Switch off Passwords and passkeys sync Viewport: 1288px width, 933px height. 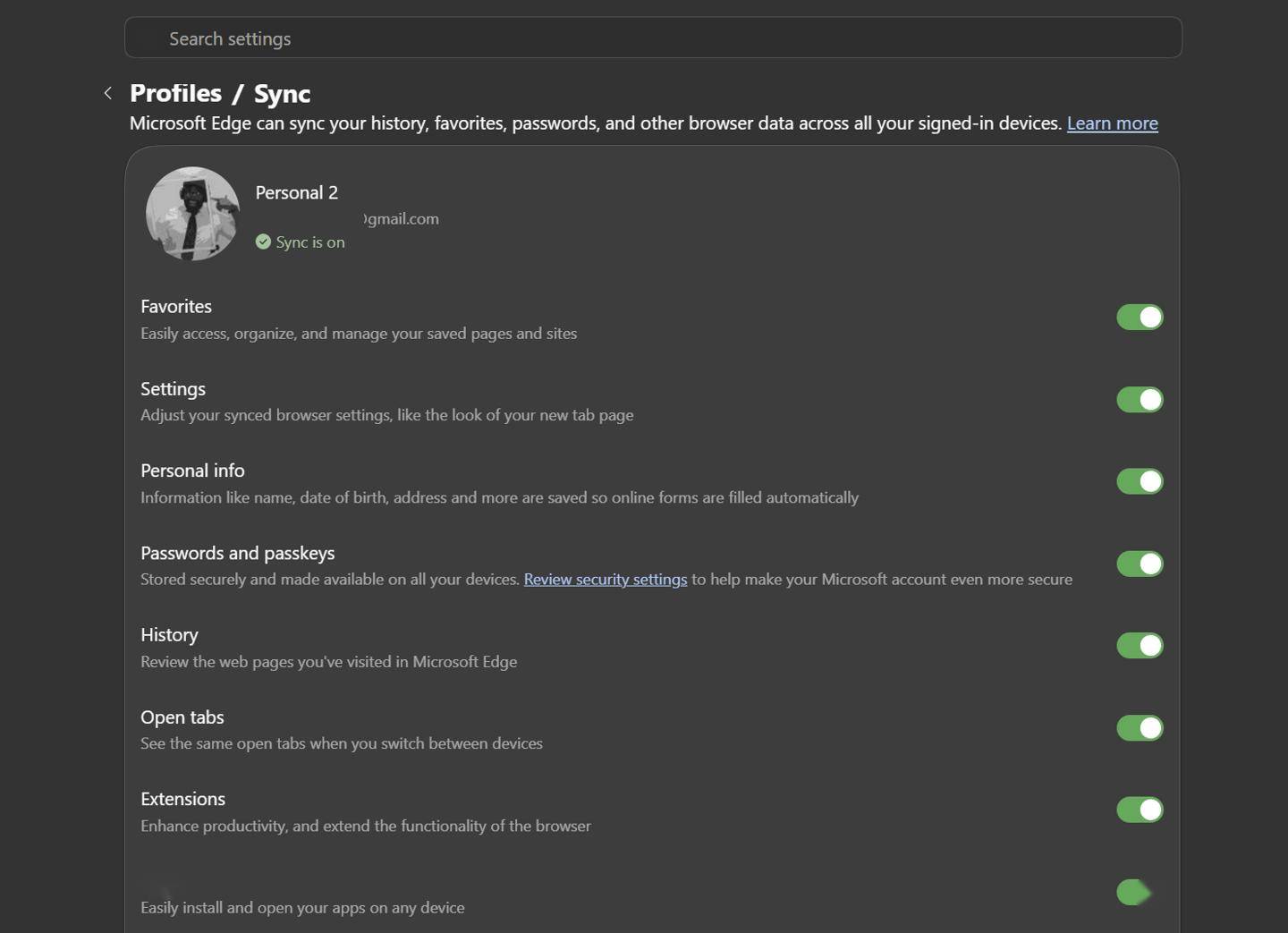coord(1140,564)
